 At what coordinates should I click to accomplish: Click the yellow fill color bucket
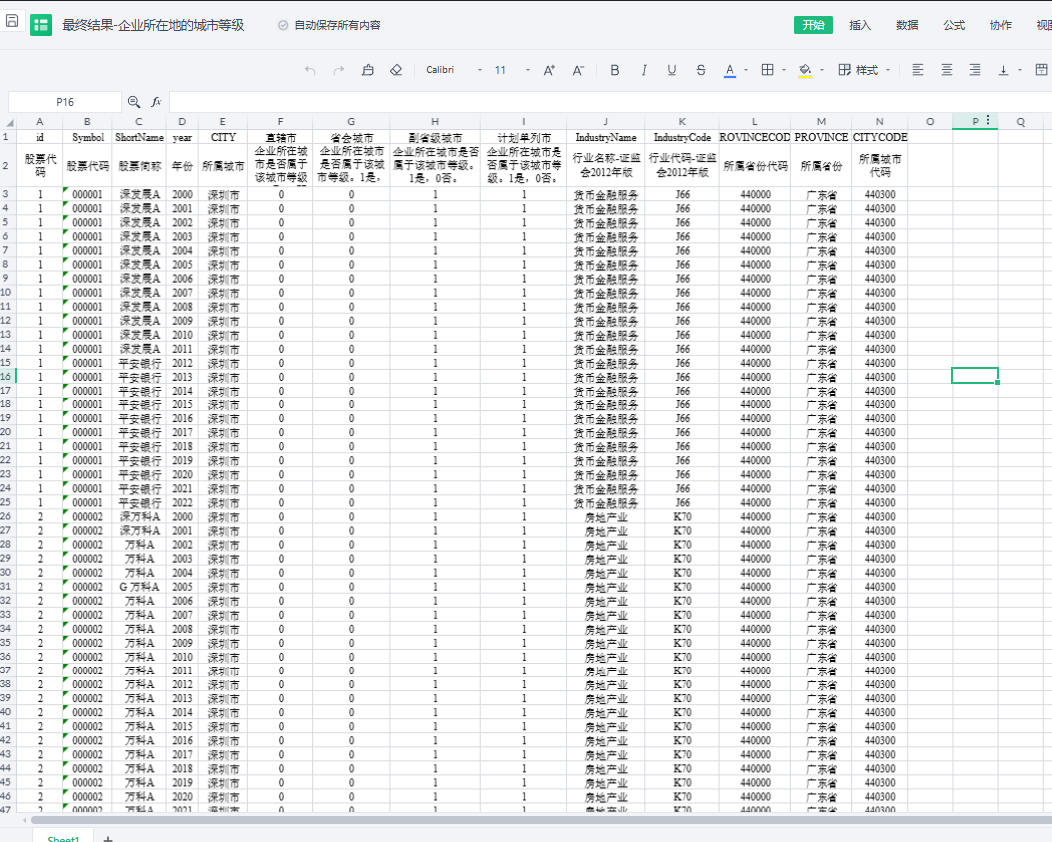tap(805, 70)
